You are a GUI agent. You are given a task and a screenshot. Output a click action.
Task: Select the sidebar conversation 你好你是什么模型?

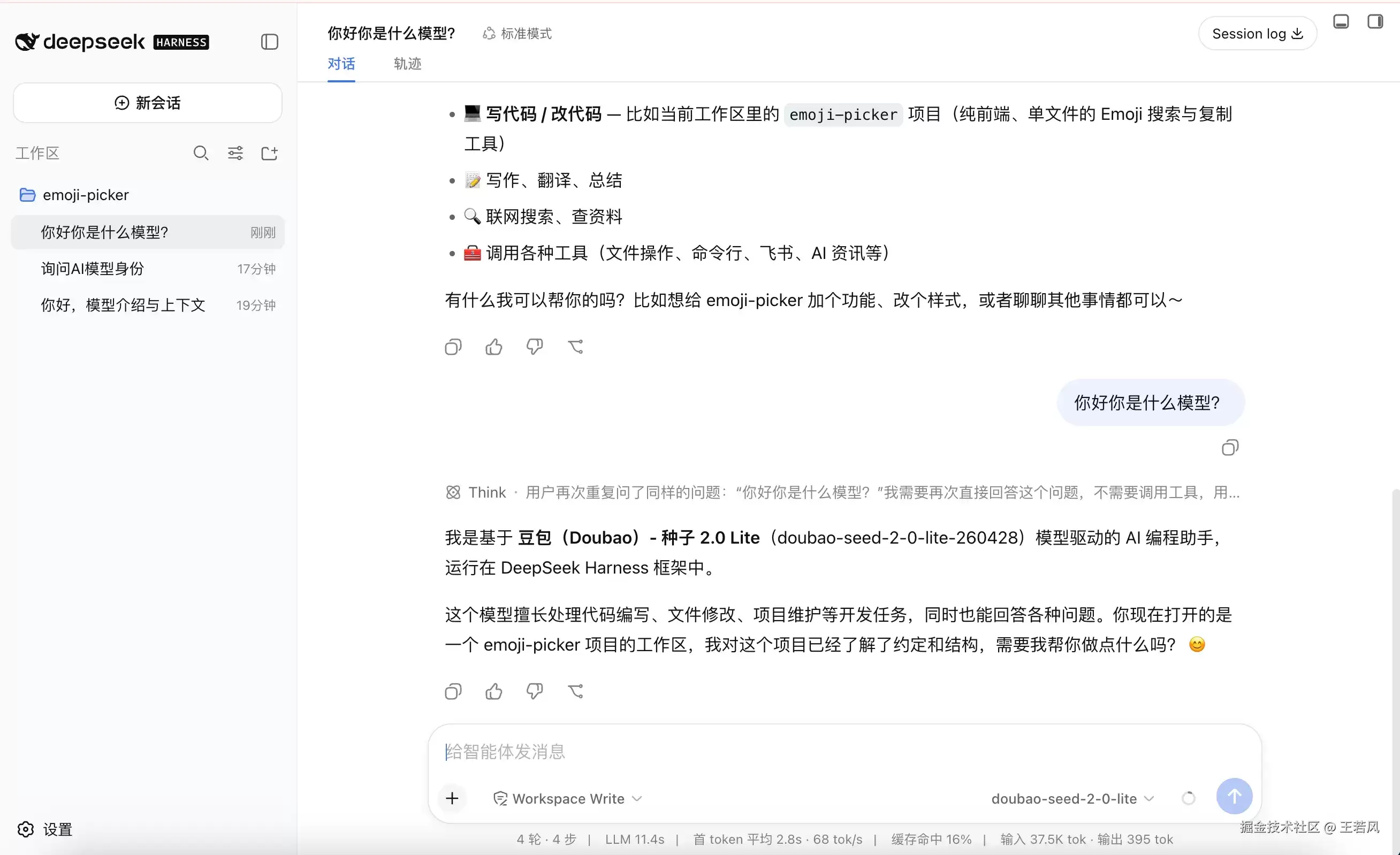click(148, 232)
